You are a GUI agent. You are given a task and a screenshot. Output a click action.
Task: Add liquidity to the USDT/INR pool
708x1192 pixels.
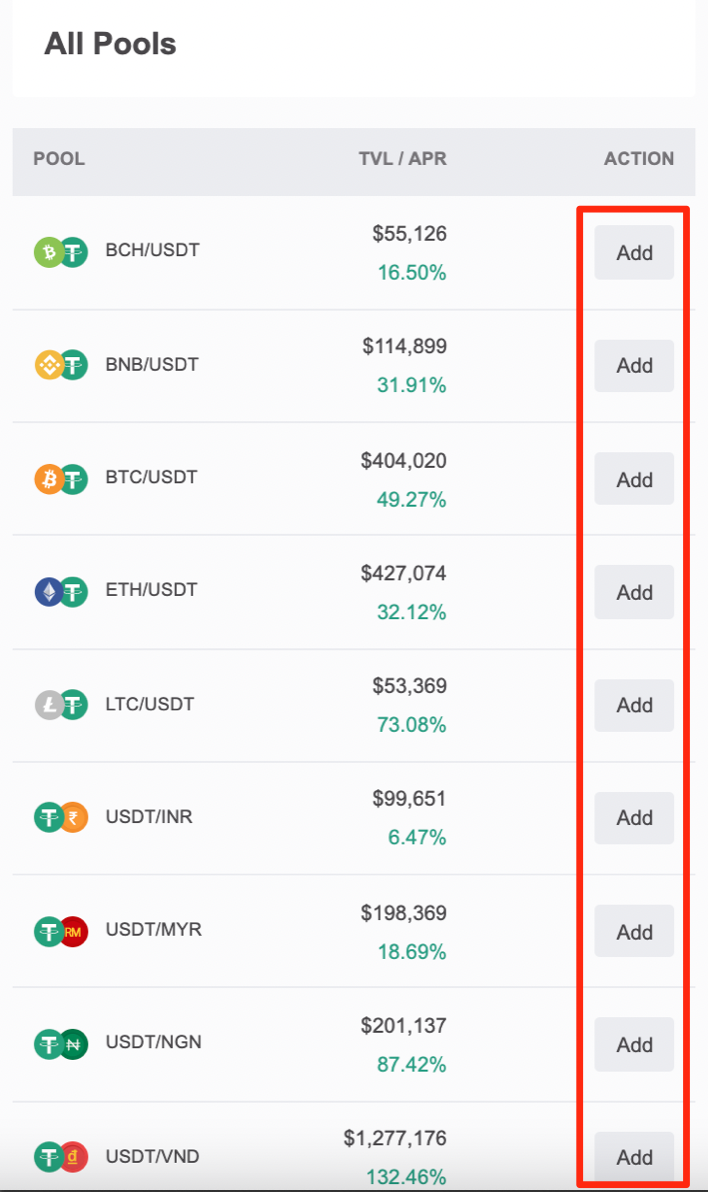point(634,818)
